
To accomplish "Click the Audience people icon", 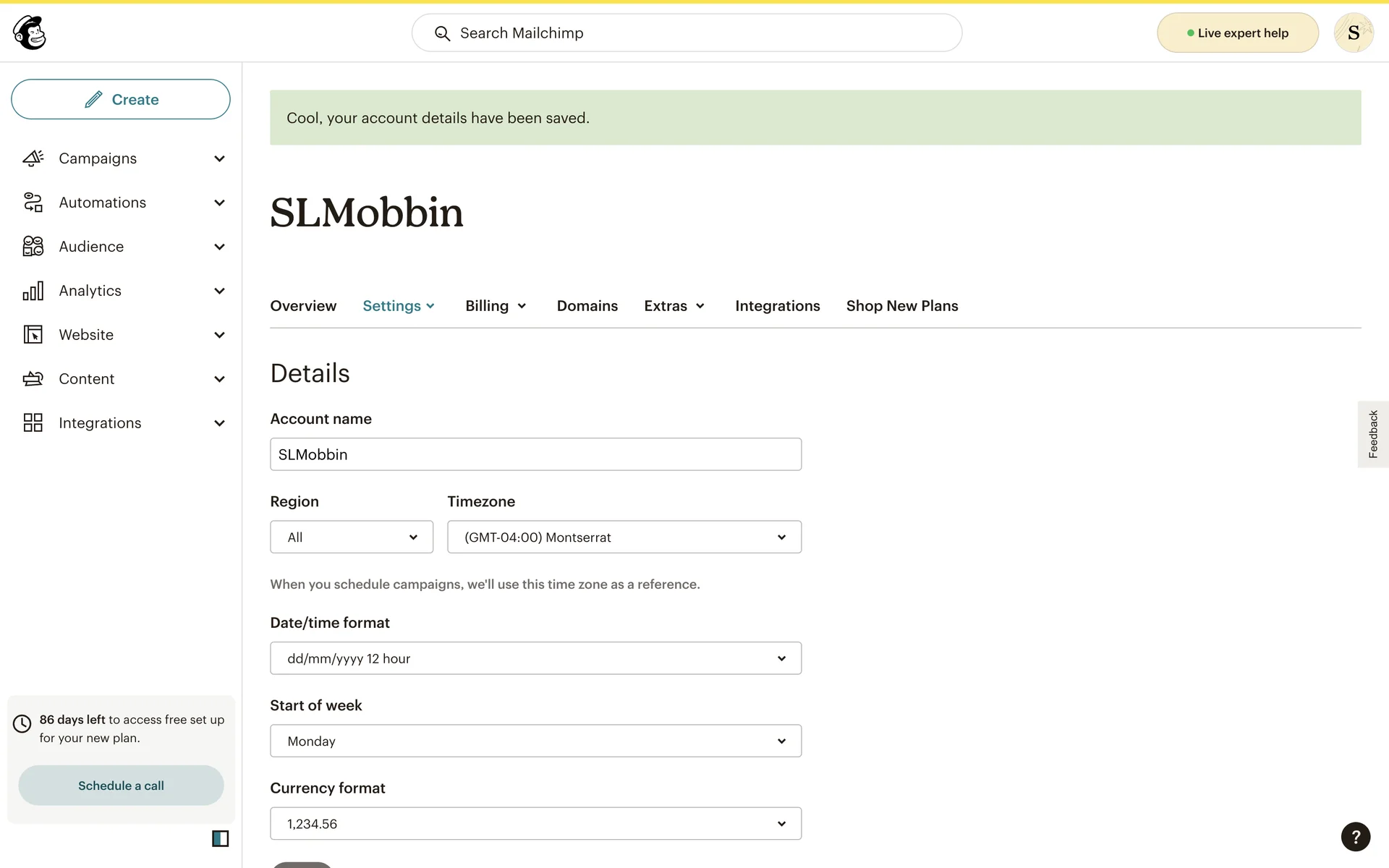I will point(33,247).
